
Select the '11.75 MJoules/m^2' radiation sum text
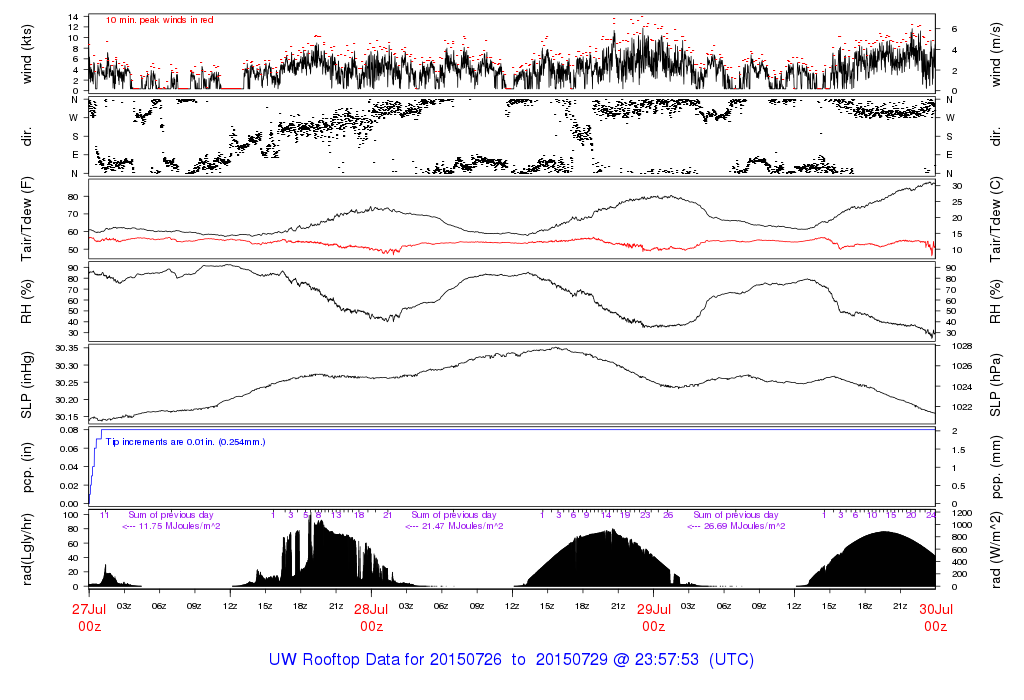172,526
